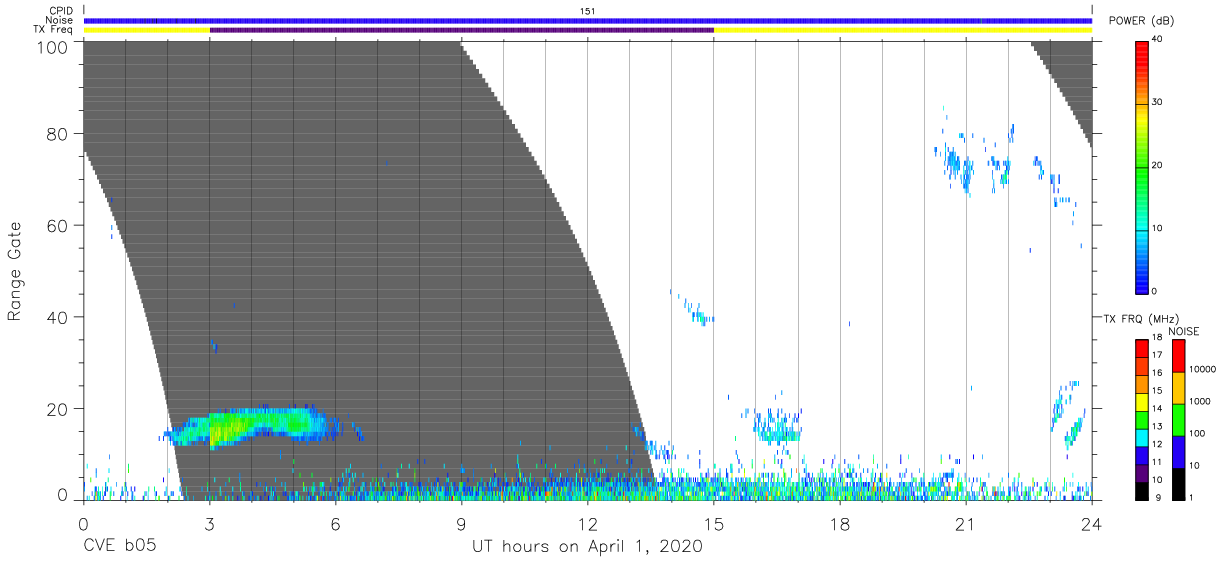This screenshot has width=1228, height=567.
Task: Click the y-axis tick label '100'
Action: coord(53,47)
